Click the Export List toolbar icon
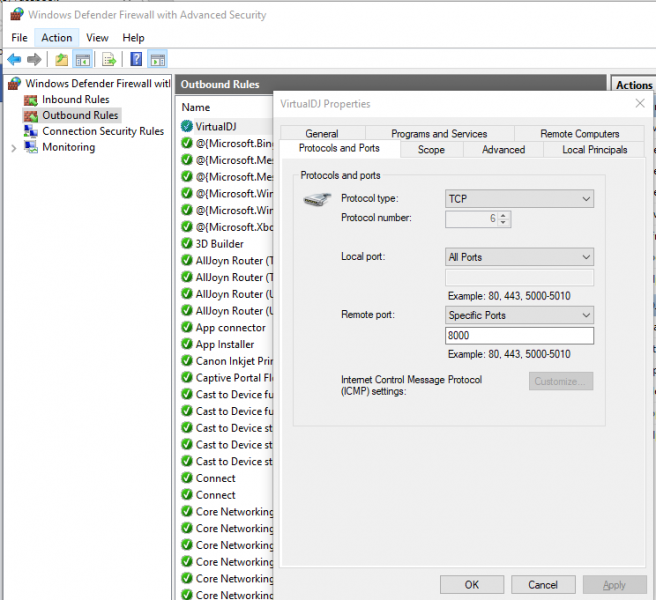The width and height of the screenshot is (656, 600). coord(109,59)
